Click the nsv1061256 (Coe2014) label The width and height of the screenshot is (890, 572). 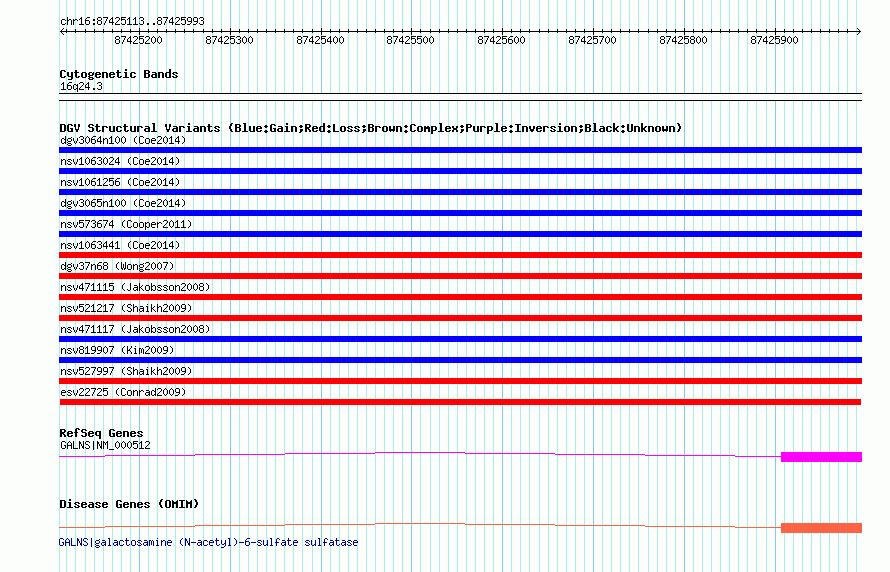120,182
